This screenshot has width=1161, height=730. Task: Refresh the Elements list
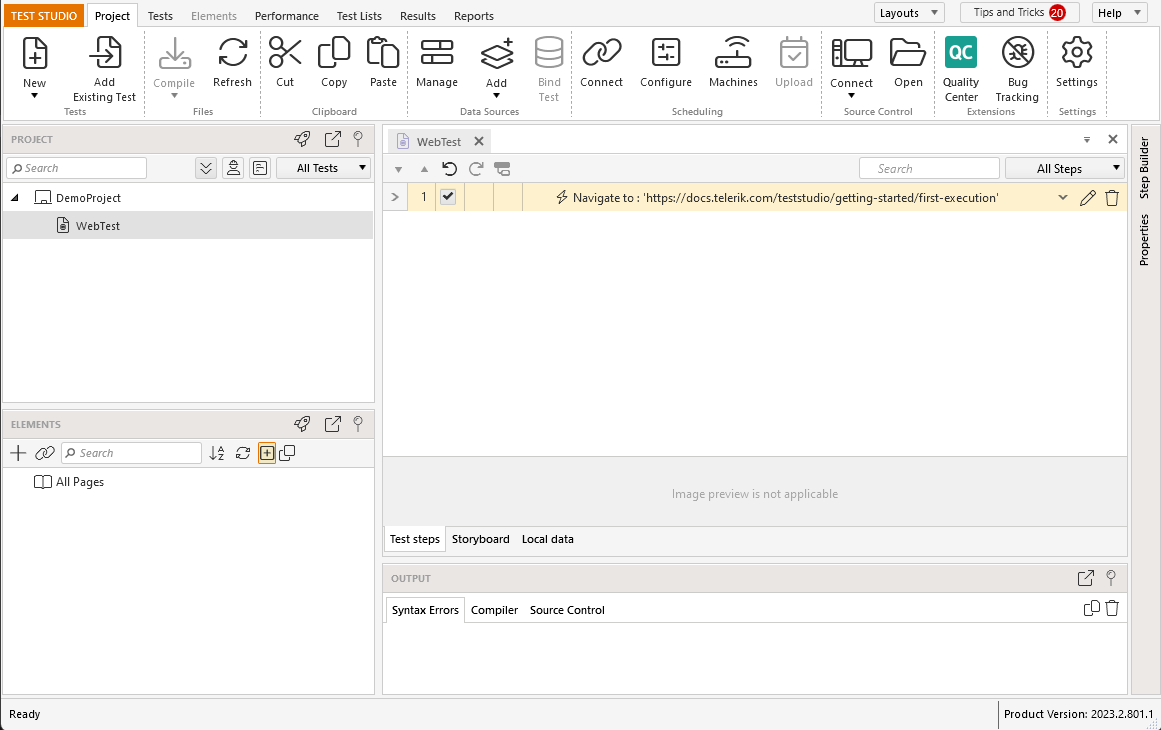[243, 453]
